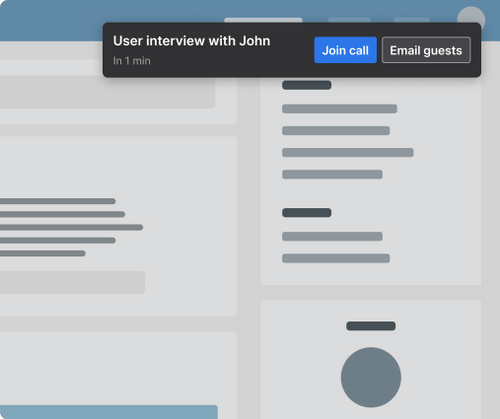500x419 pixels.
Task: Click the Email guests button
Action: pos(426,50)
